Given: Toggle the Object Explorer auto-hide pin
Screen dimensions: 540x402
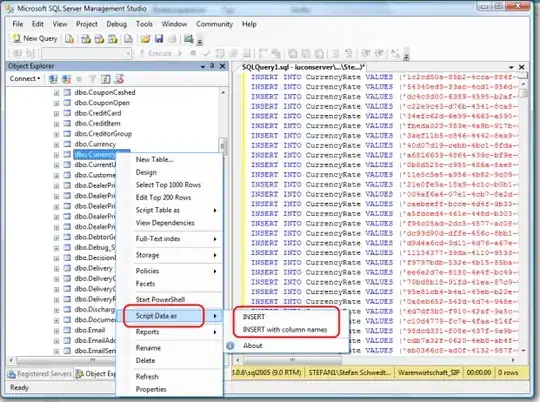Looking at the screenshot, I should click(212, 66).
